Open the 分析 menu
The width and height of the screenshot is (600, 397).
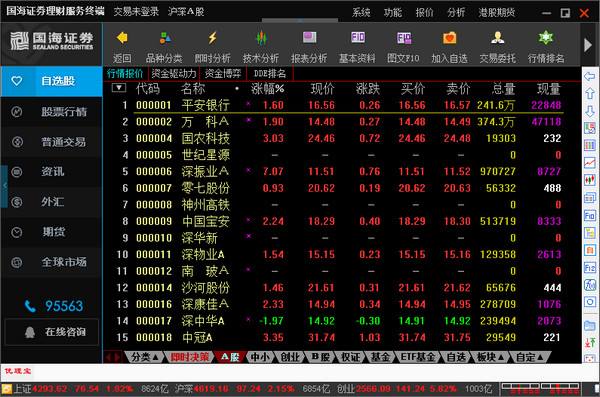456,13
